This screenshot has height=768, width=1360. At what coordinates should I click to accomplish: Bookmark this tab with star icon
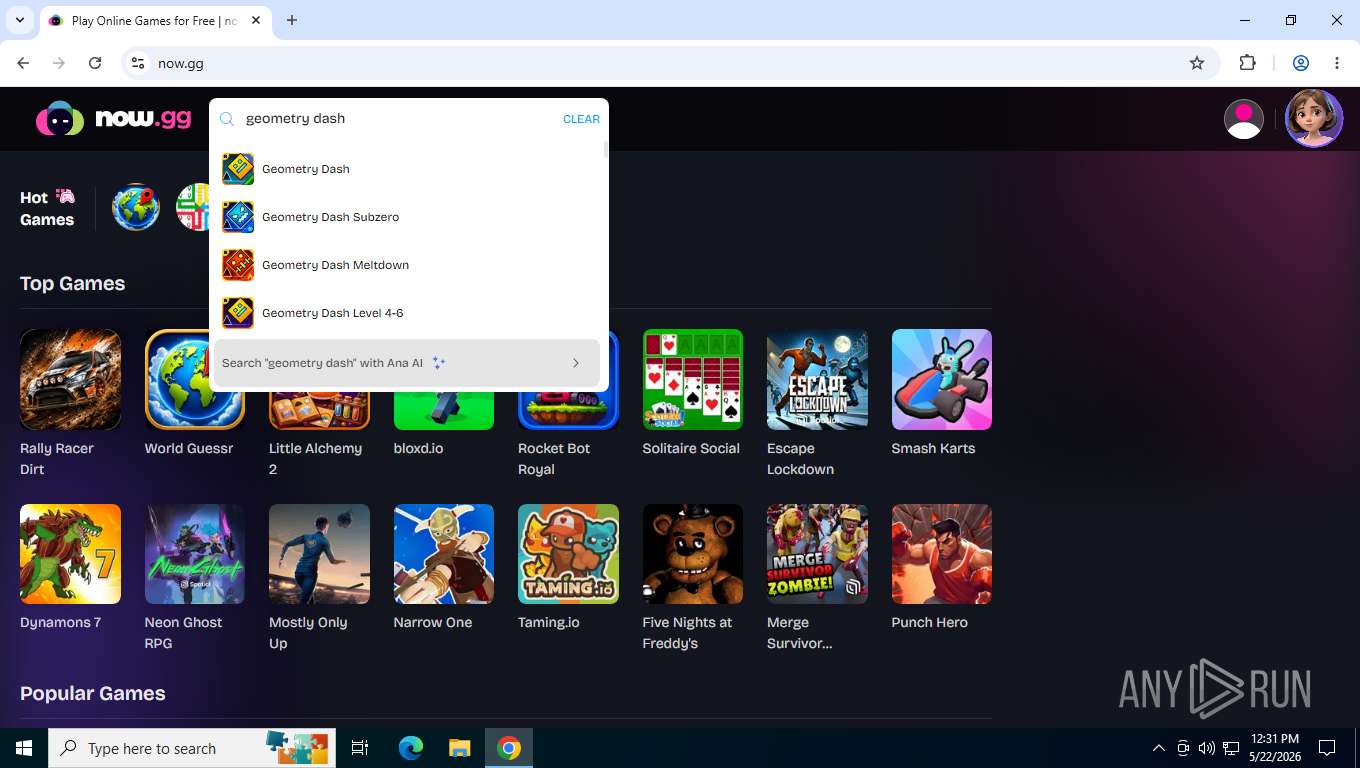coord(1197,63)
